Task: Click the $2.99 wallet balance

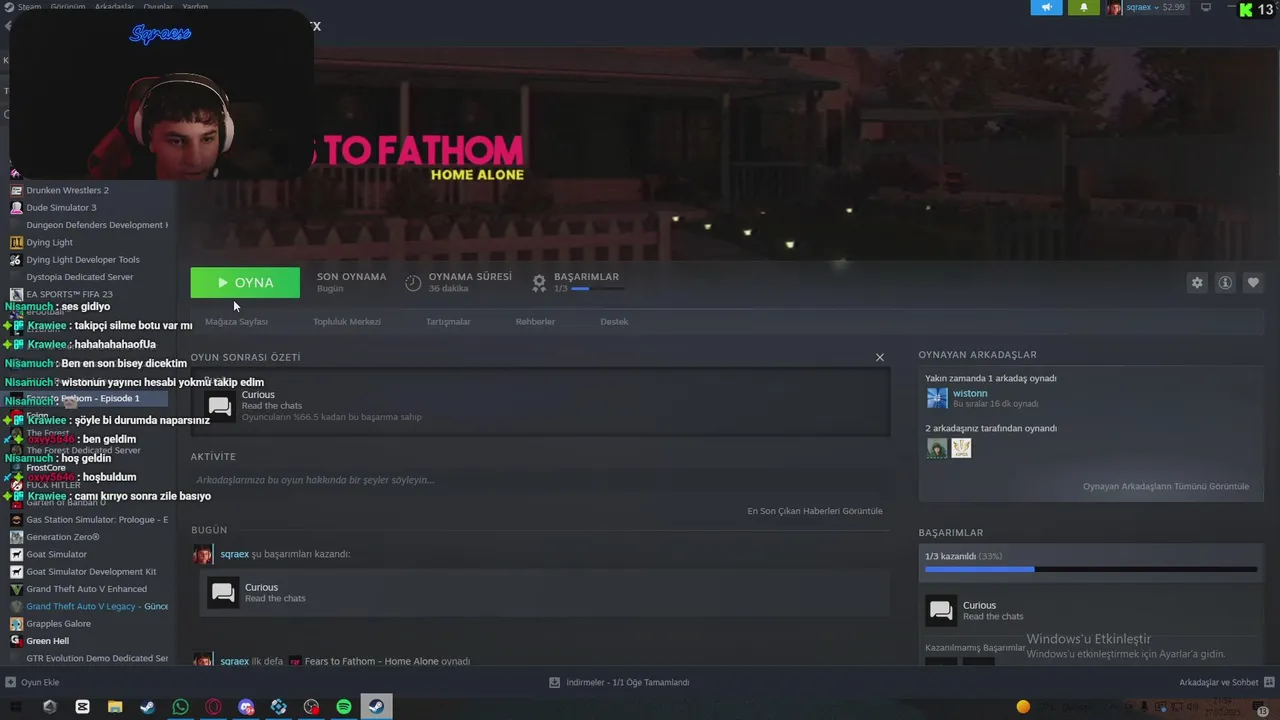Action: coord(1173,7)
